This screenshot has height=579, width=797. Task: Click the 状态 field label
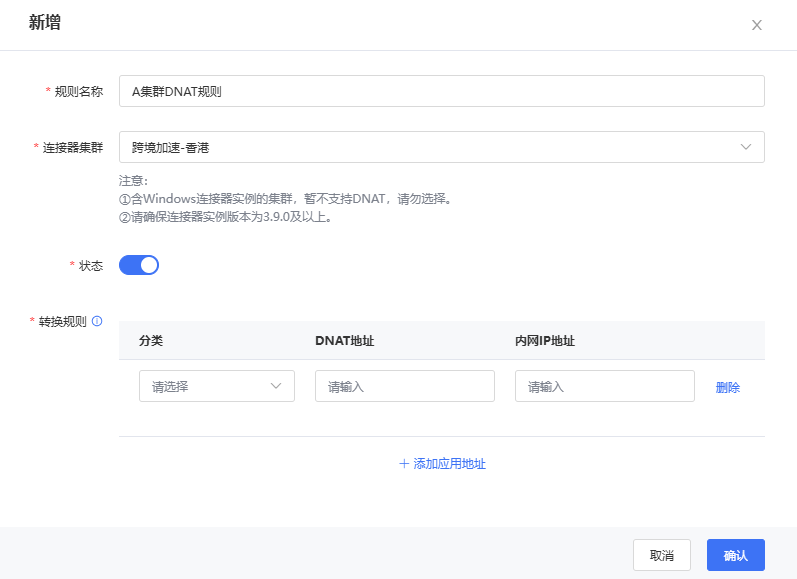[x=90, y=265]
